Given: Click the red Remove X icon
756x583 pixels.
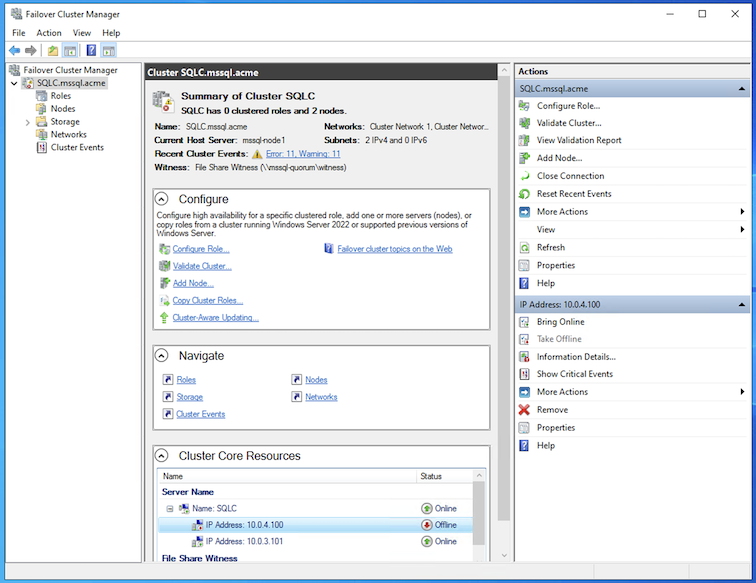Looking at the screenshot, I should click(524, 410).
